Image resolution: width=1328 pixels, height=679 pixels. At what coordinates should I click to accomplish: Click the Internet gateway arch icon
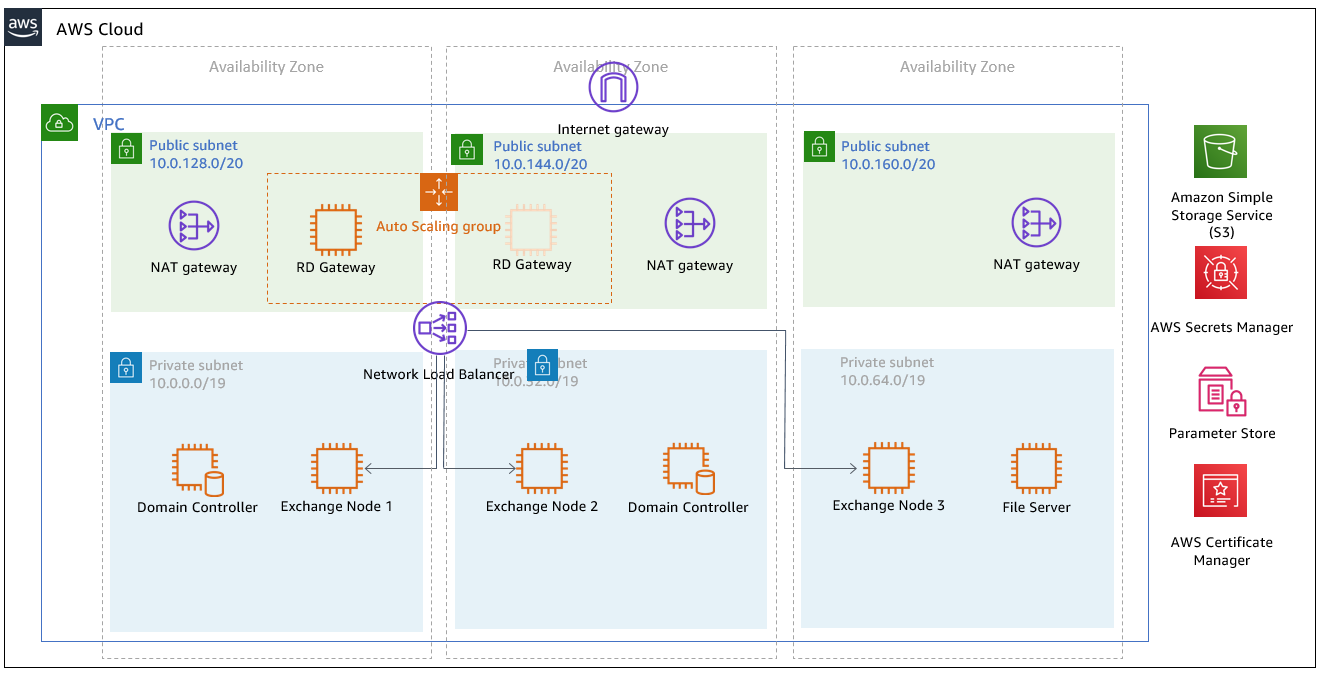click(x=613, y=88)
